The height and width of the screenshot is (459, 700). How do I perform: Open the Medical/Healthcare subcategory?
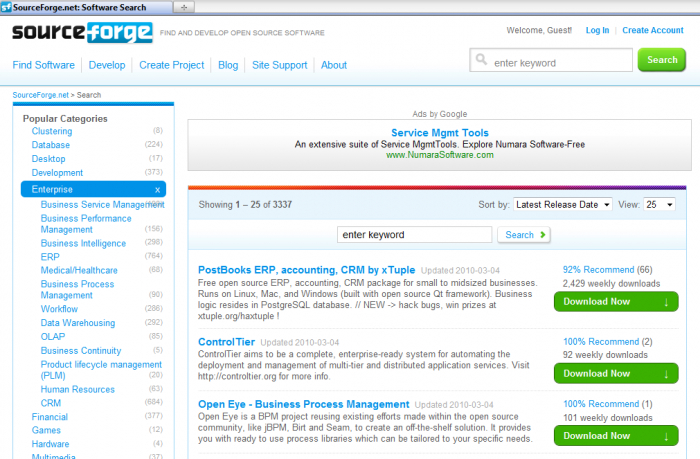tap(79, 271)
